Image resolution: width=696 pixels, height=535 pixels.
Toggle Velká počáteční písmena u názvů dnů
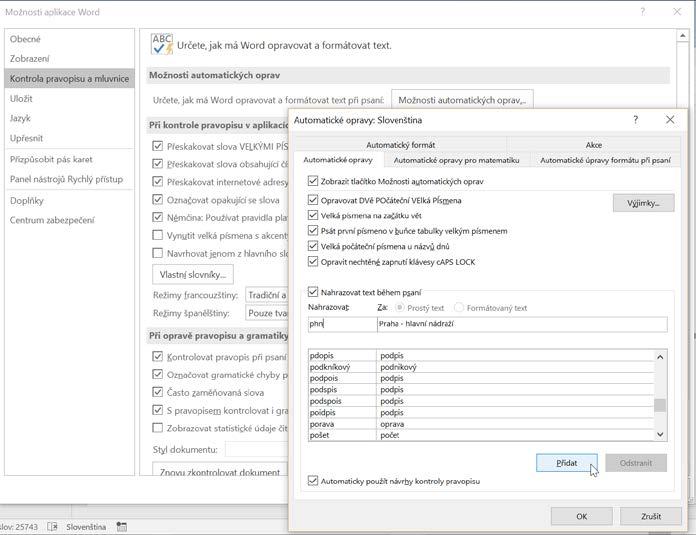[x=313, y=246]
